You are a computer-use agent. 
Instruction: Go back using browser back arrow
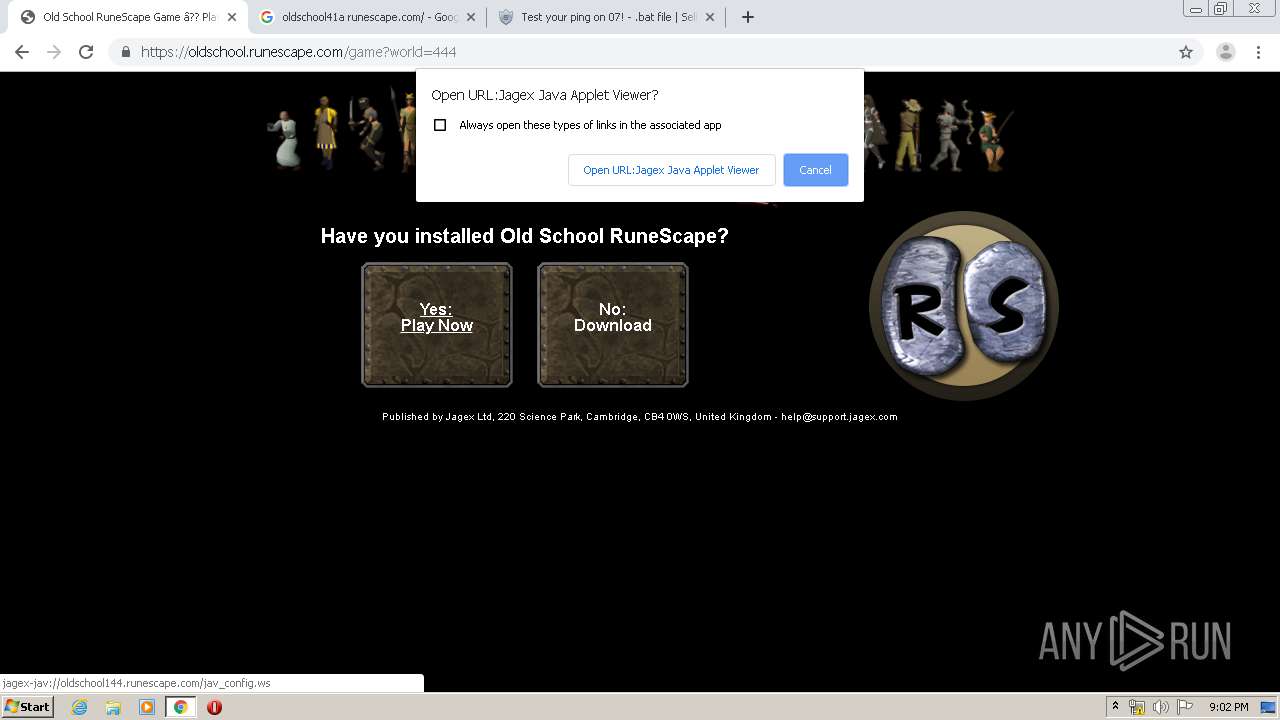(22, 52)
